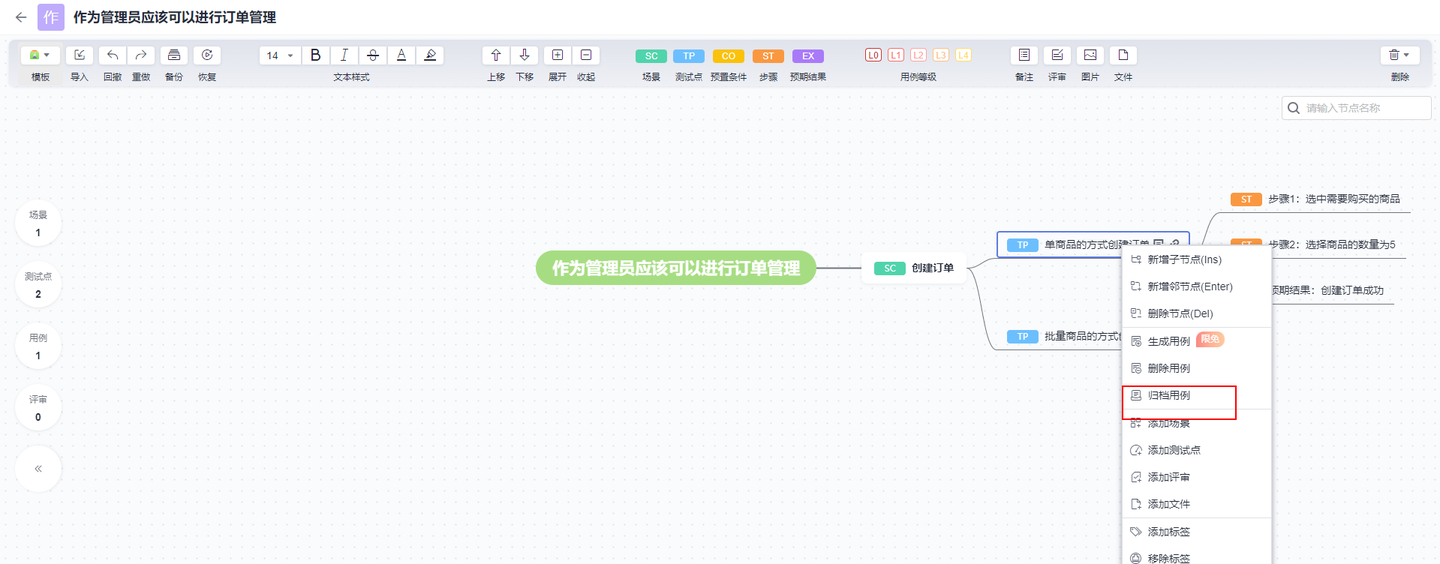
Task: Click the 备注 note icon
Action: point(1024,55)
